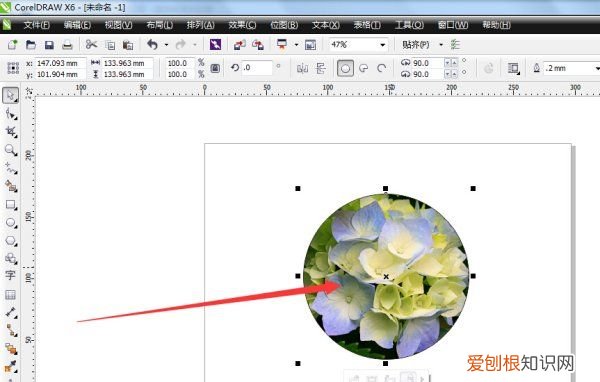Click the Undo arrow

152,45
